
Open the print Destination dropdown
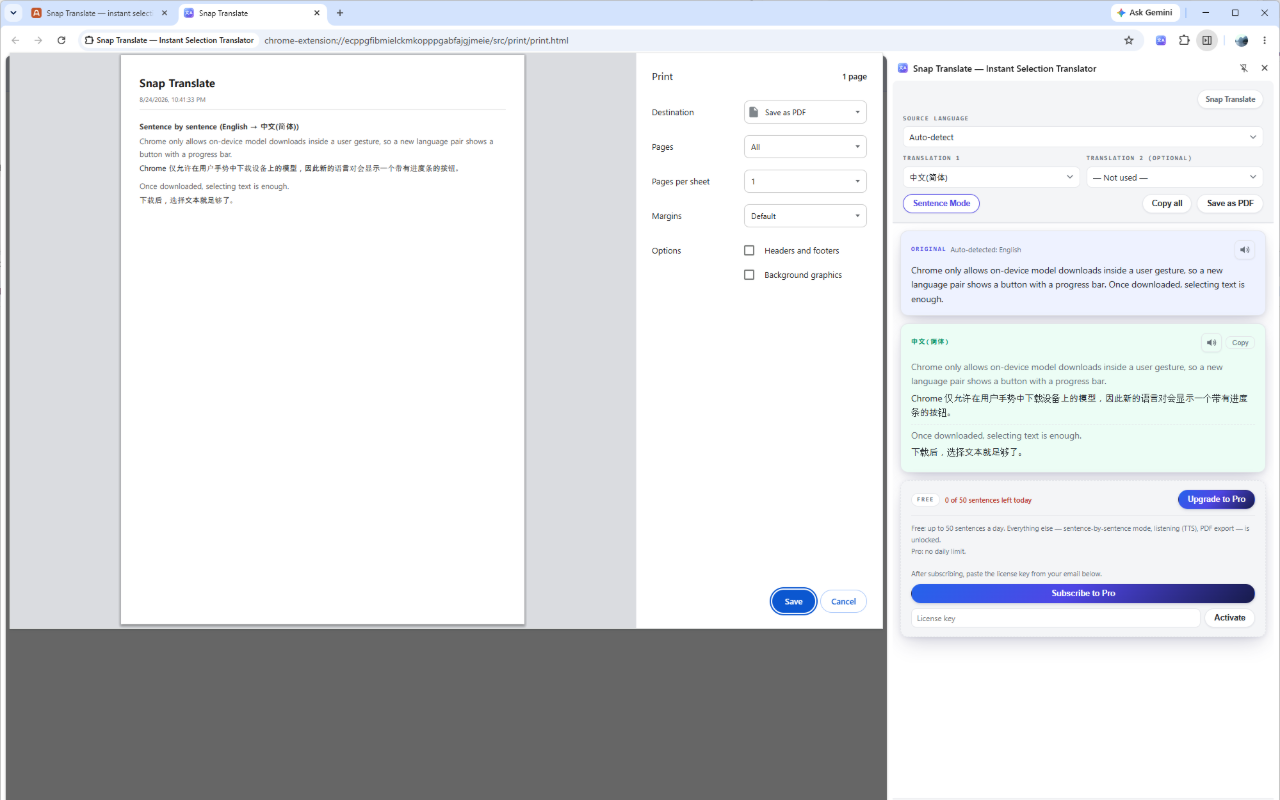[805, 112]
